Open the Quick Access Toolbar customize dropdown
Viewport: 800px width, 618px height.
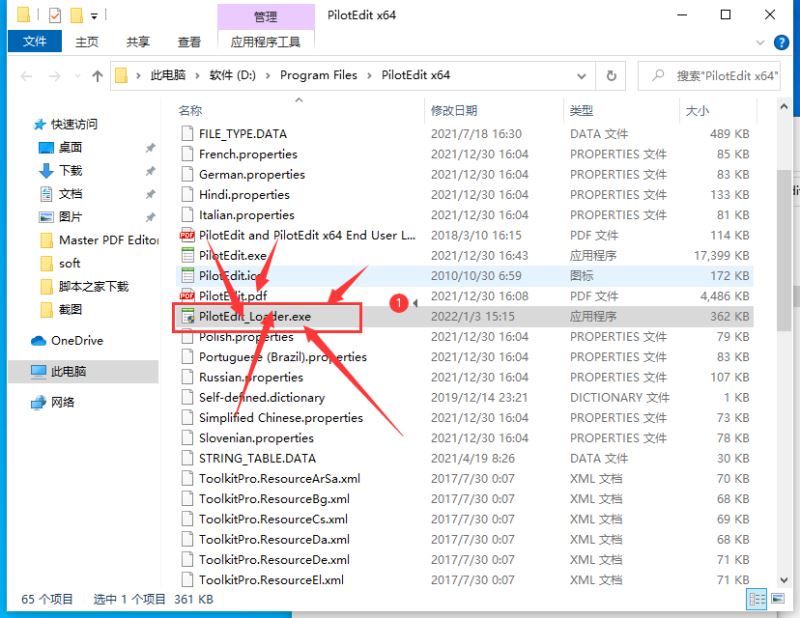pyautogui.click(x=94, y=16)
